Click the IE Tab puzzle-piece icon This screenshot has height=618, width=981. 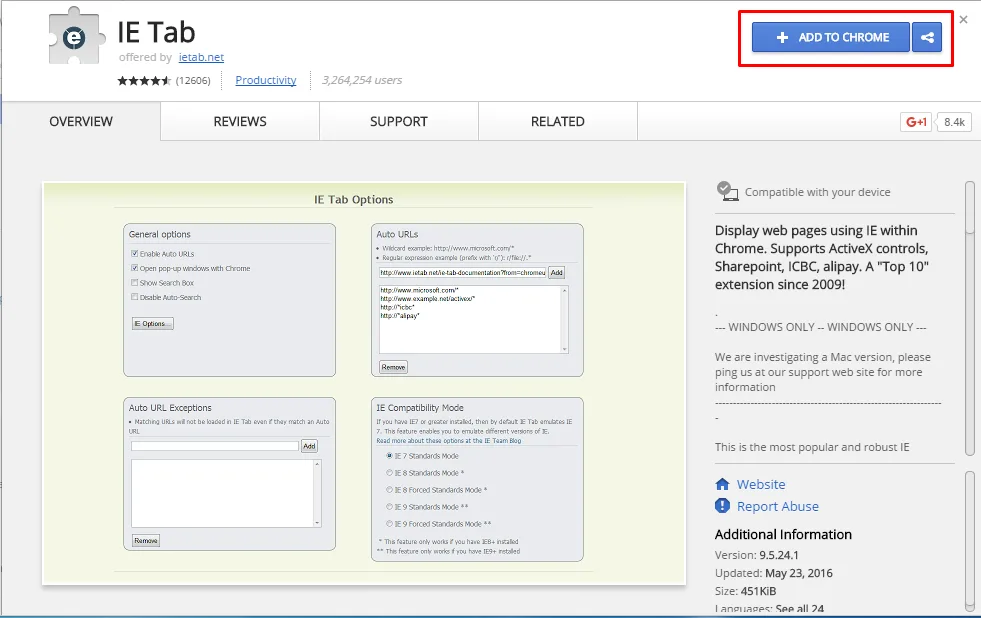click(75, 36)
